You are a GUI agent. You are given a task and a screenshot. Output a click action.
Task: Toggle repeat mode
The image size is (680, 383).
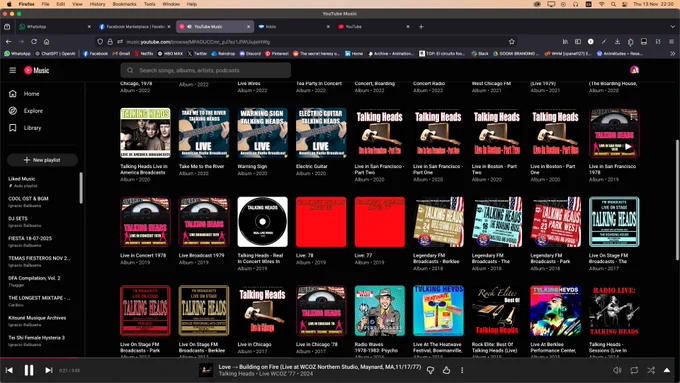pyautogui.click(x=634, y=370)
